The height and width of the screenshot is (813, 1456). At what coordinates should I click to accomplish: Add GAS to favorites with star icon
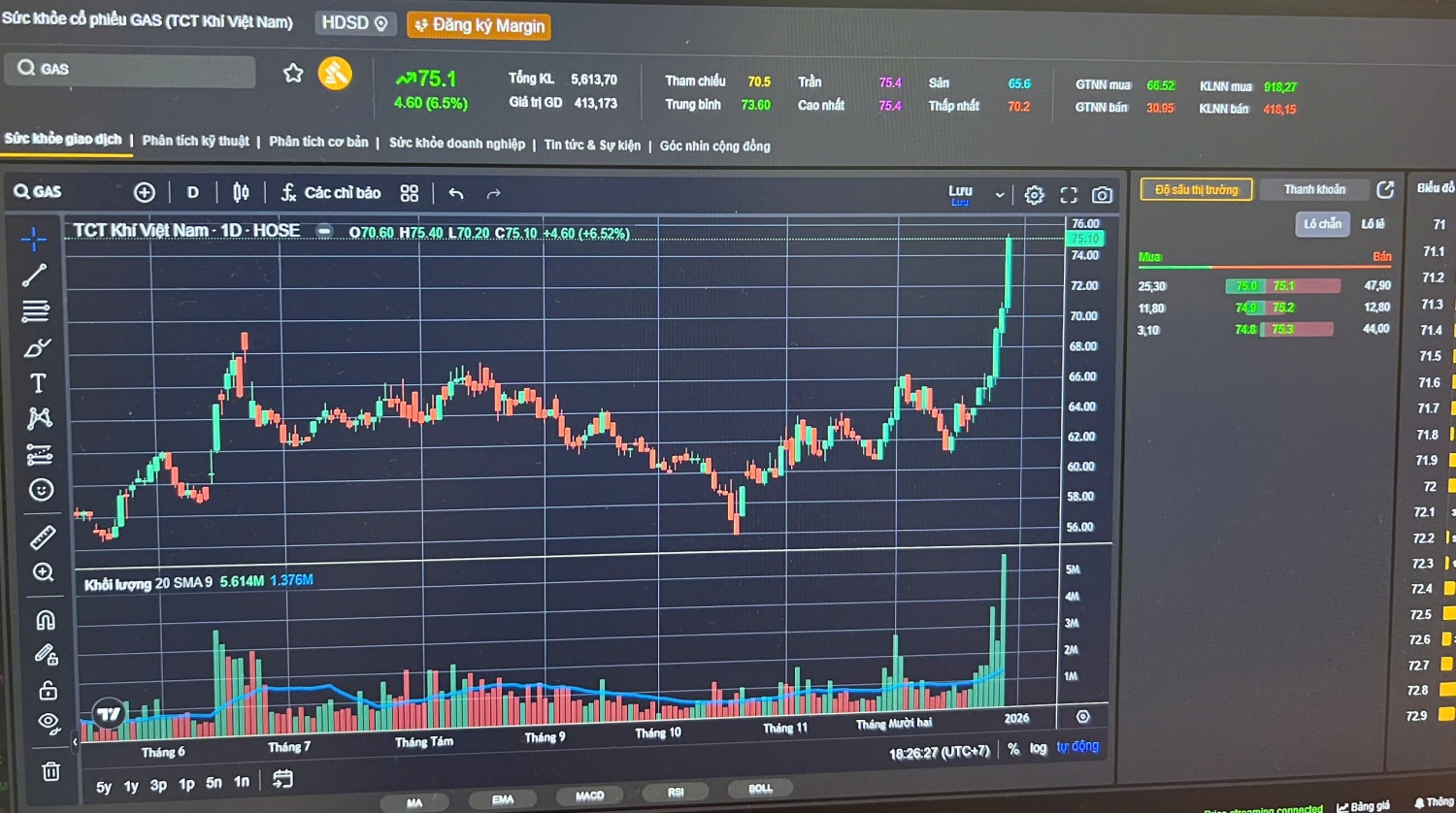coord(292,73)
